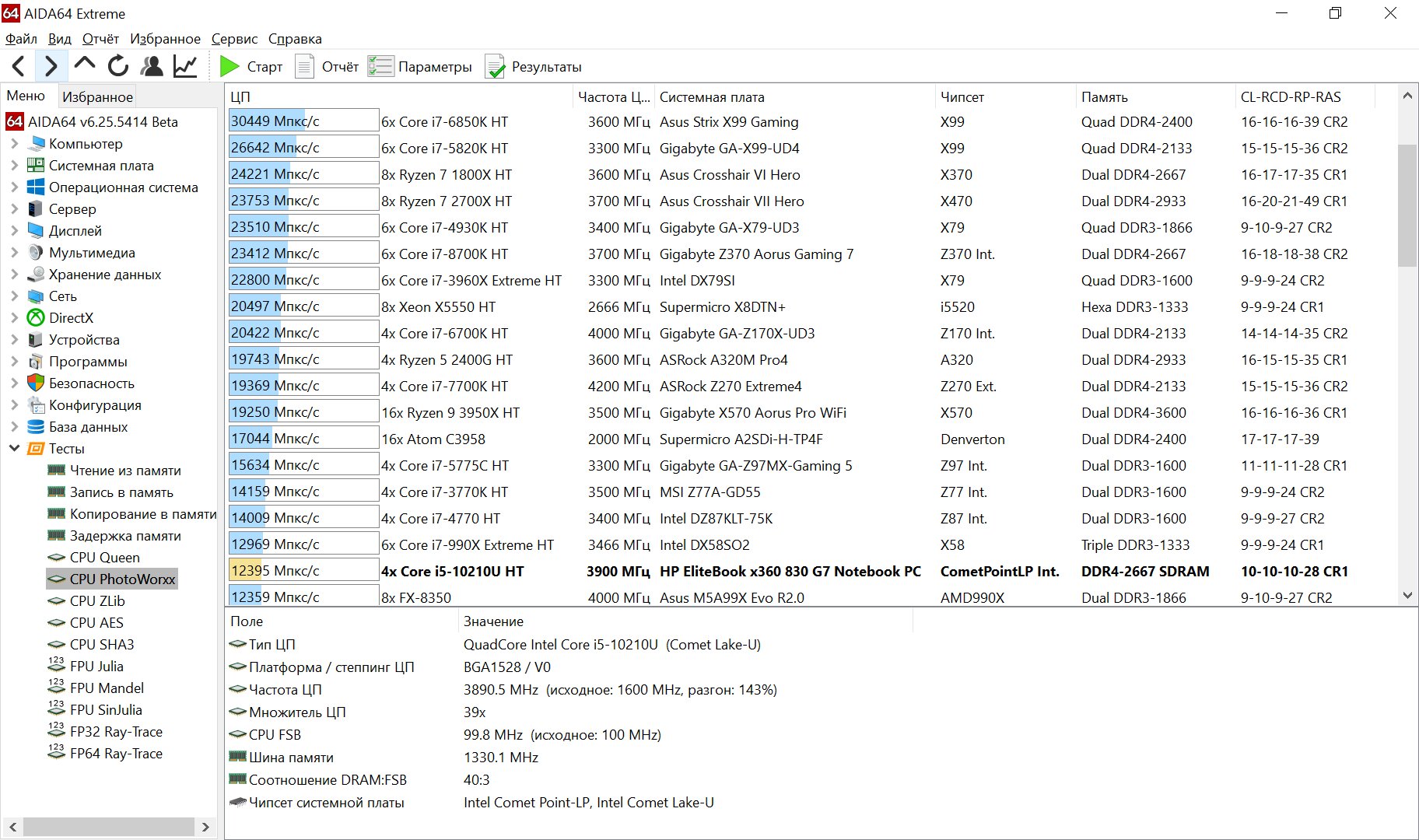This screenshot has width=1419, height=840.
Task: Expand the Мультимедиа tree node
Action: (x=14, y=253)
